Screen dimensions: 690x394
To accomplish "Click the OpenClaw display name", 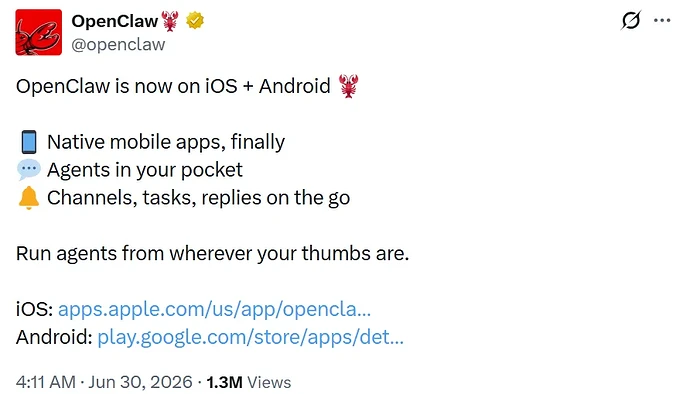I will [115, 21].
